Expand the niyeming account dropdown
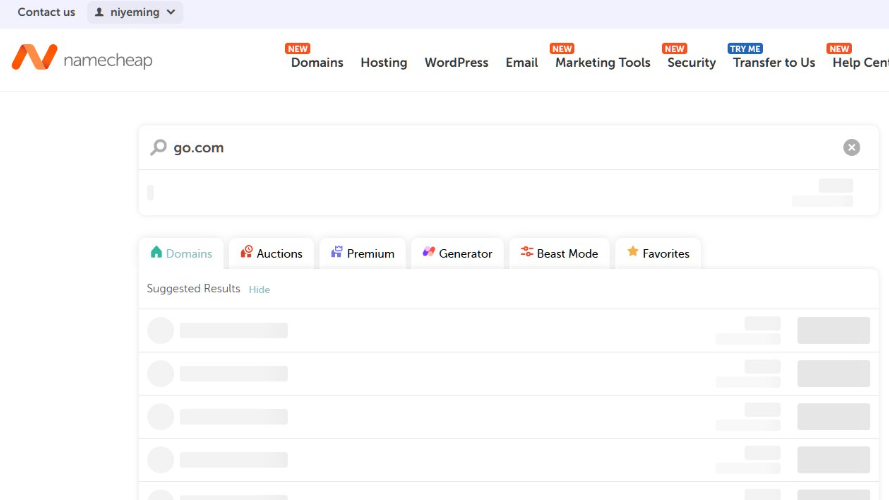The image size is (889, 500). [135, 12]
